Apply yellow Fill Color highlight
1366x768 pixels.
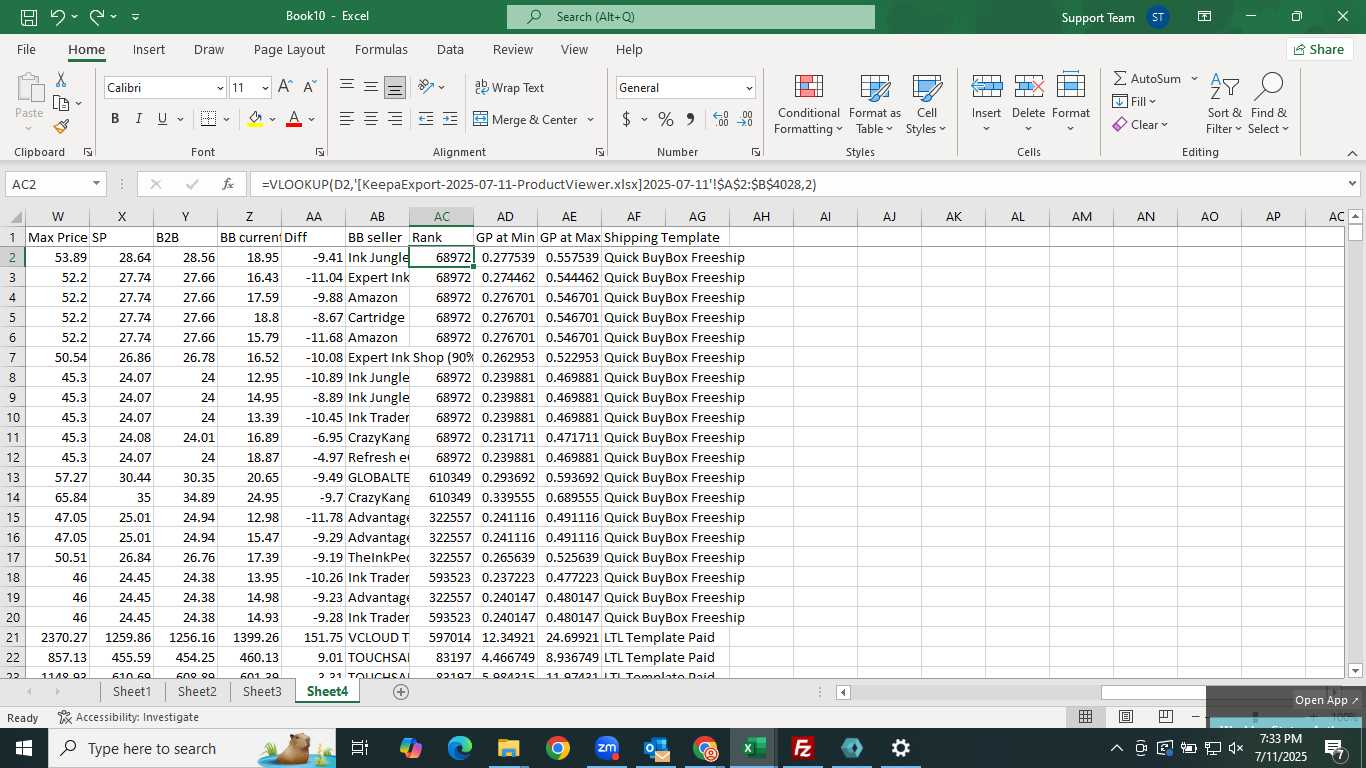click(255, 119)
